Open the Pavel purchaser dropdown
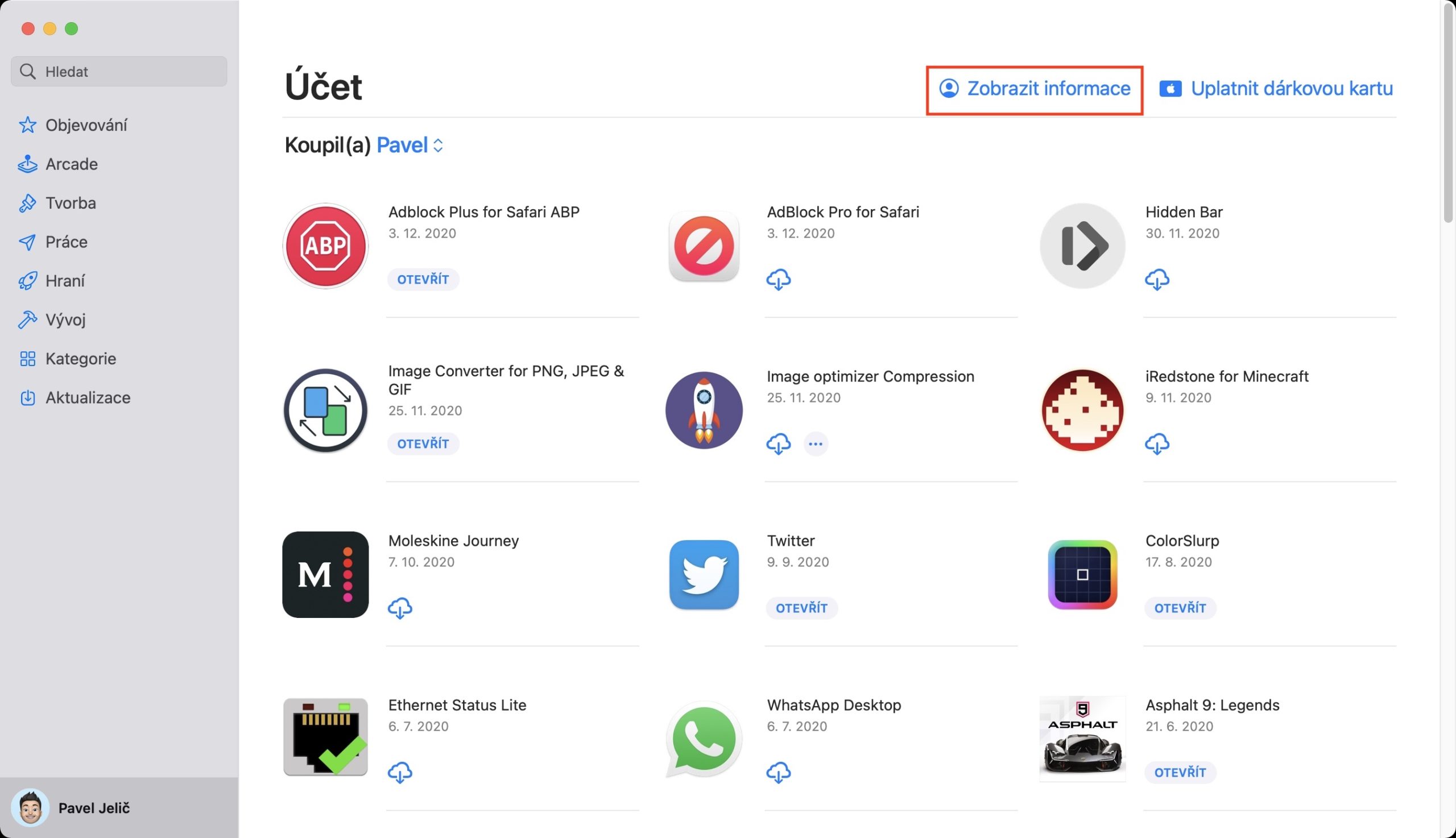The width and height of the screenshot is (1456, 838). click(x=409, y=145)
